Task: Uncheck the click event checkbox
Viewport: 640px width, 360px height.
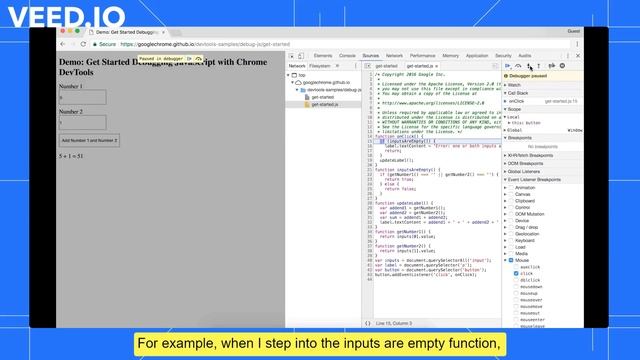Action: 516,273
